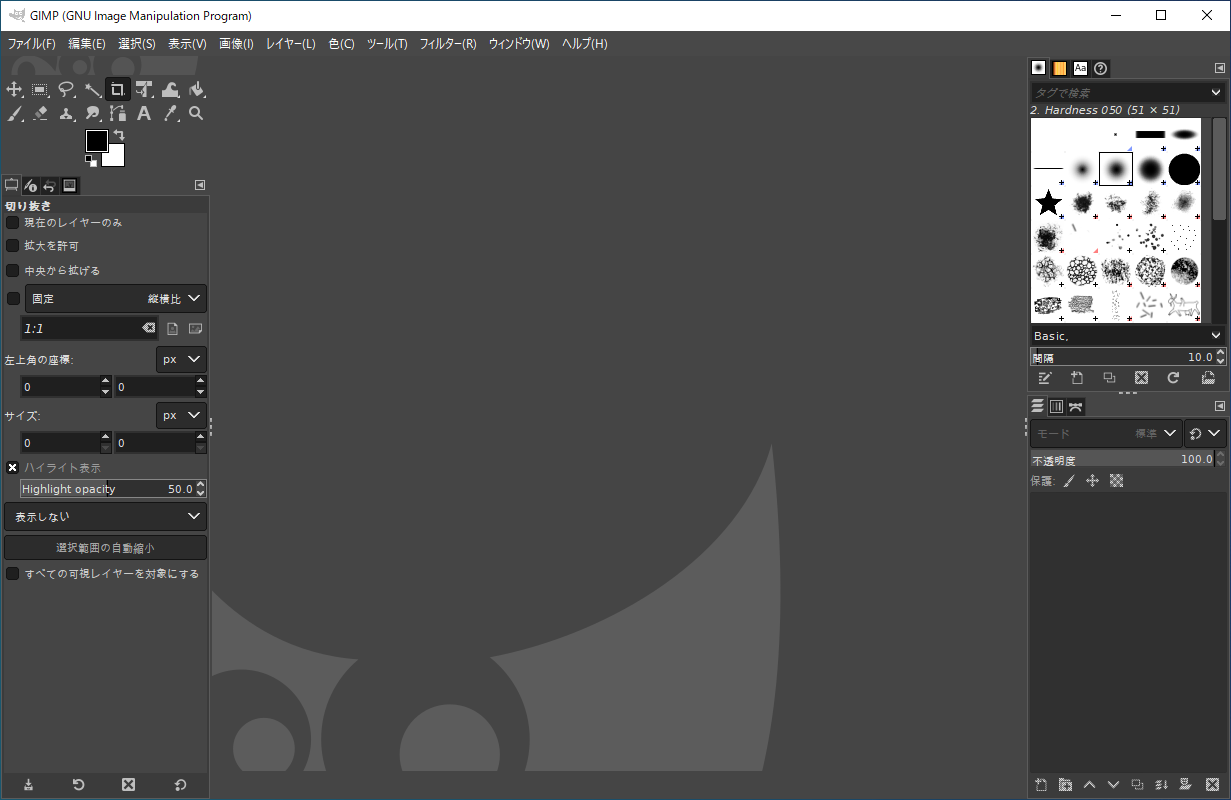Select the Paintbrush tool
The height and width of the screenshot is (800, 1231).
15,114
